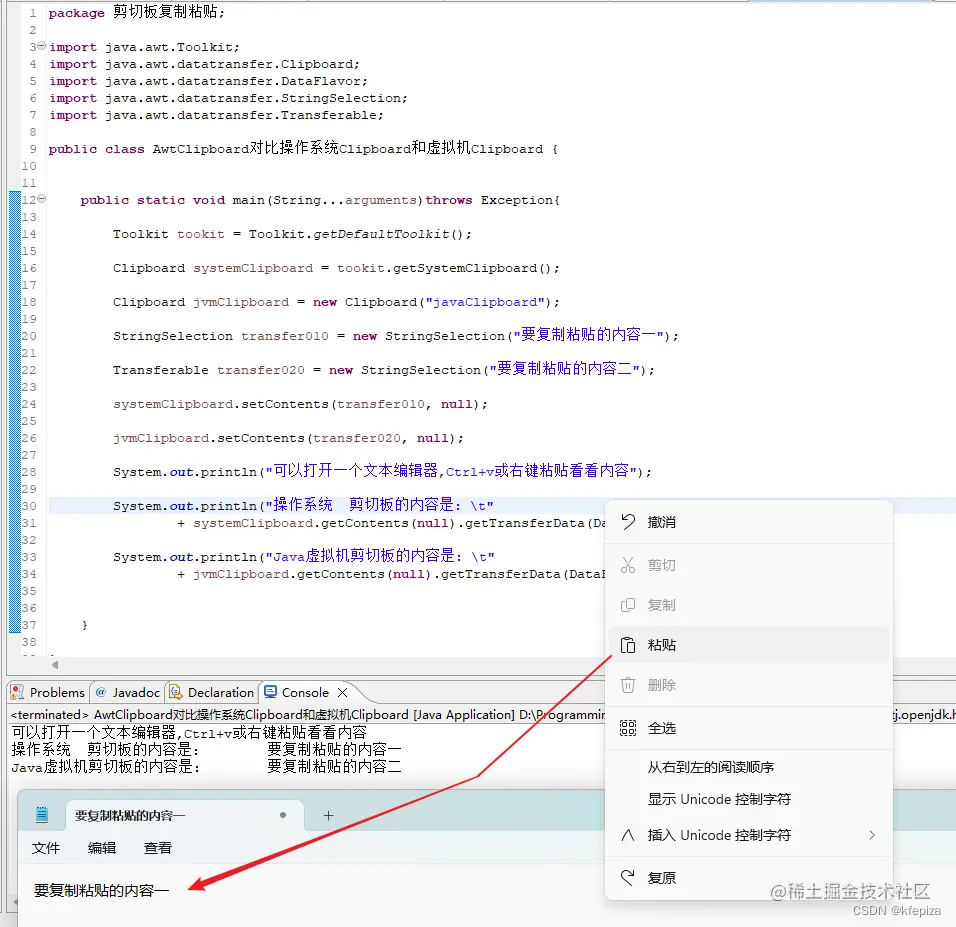The width and height of the screenshot is (956, 927).
Task: Click the clipboard icon beside 粘贴
Action: tap(628, 645)
